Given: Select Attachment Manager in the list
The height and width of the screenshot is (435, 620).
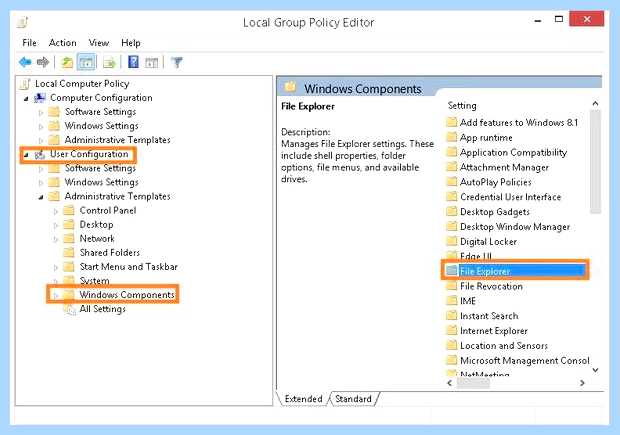Looking at the screenshot, I should [x=504, y=167].
